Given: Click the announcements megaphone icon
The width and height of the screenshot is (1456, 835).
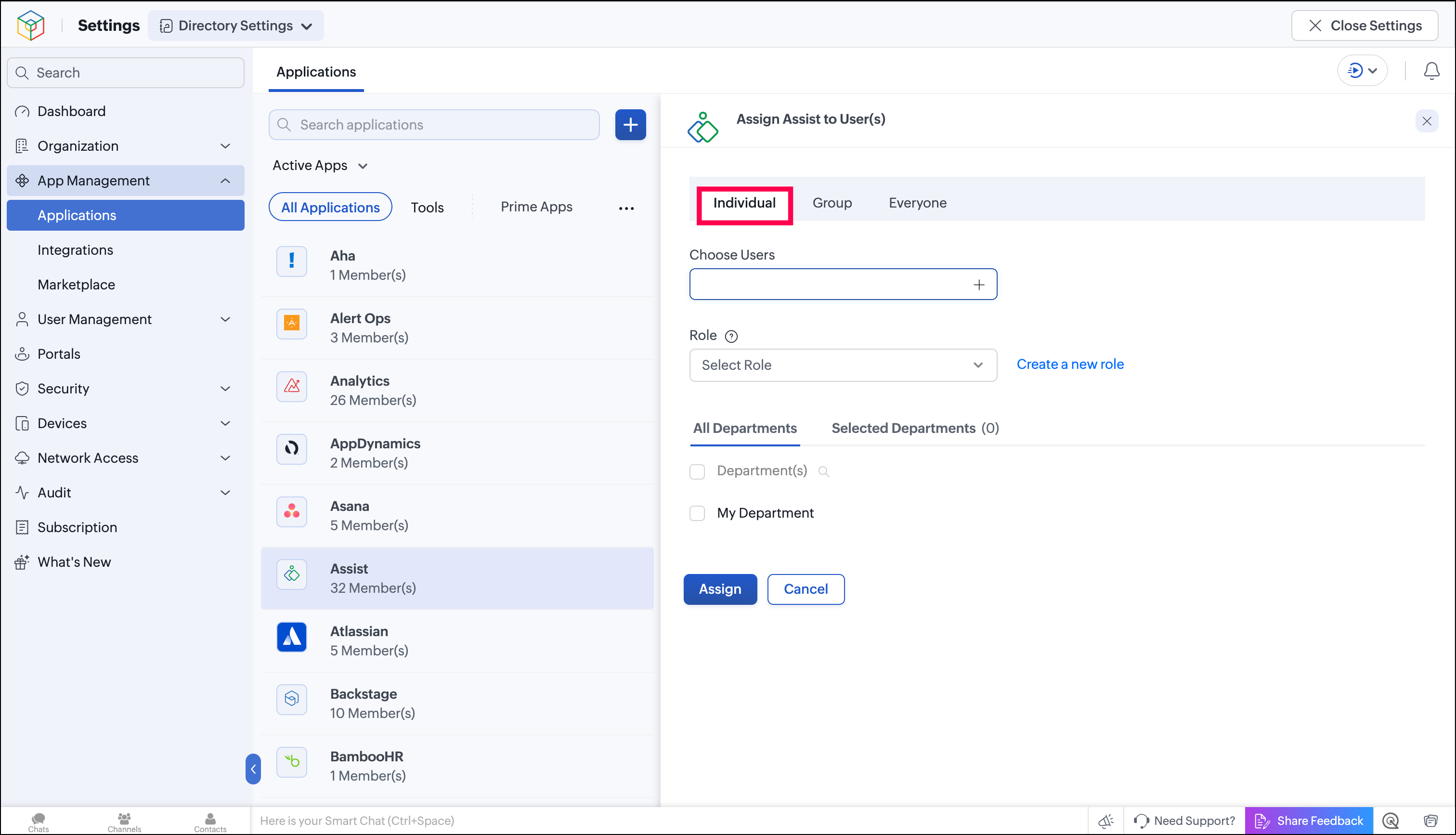Looking at the screenshot, I should [1106, 821].
